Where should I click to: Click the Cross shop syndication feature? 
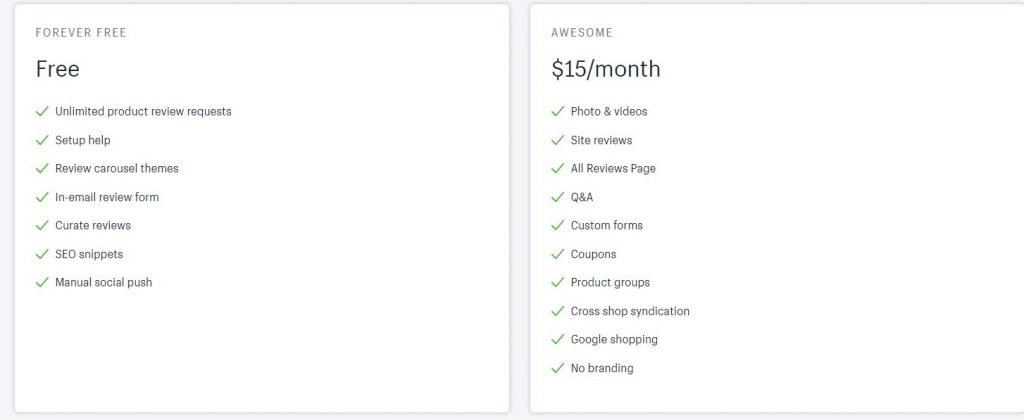coord(630,311)
